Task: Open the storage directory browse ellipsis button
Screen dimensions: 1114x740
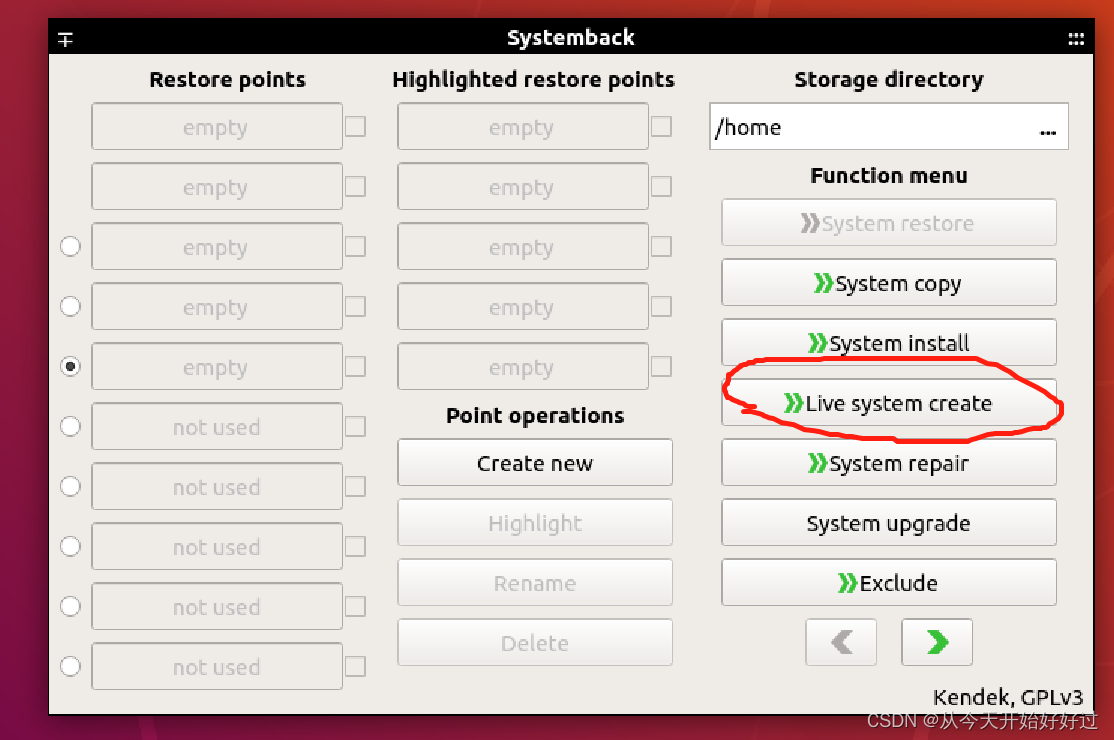Action: [x=1047, y=132]
